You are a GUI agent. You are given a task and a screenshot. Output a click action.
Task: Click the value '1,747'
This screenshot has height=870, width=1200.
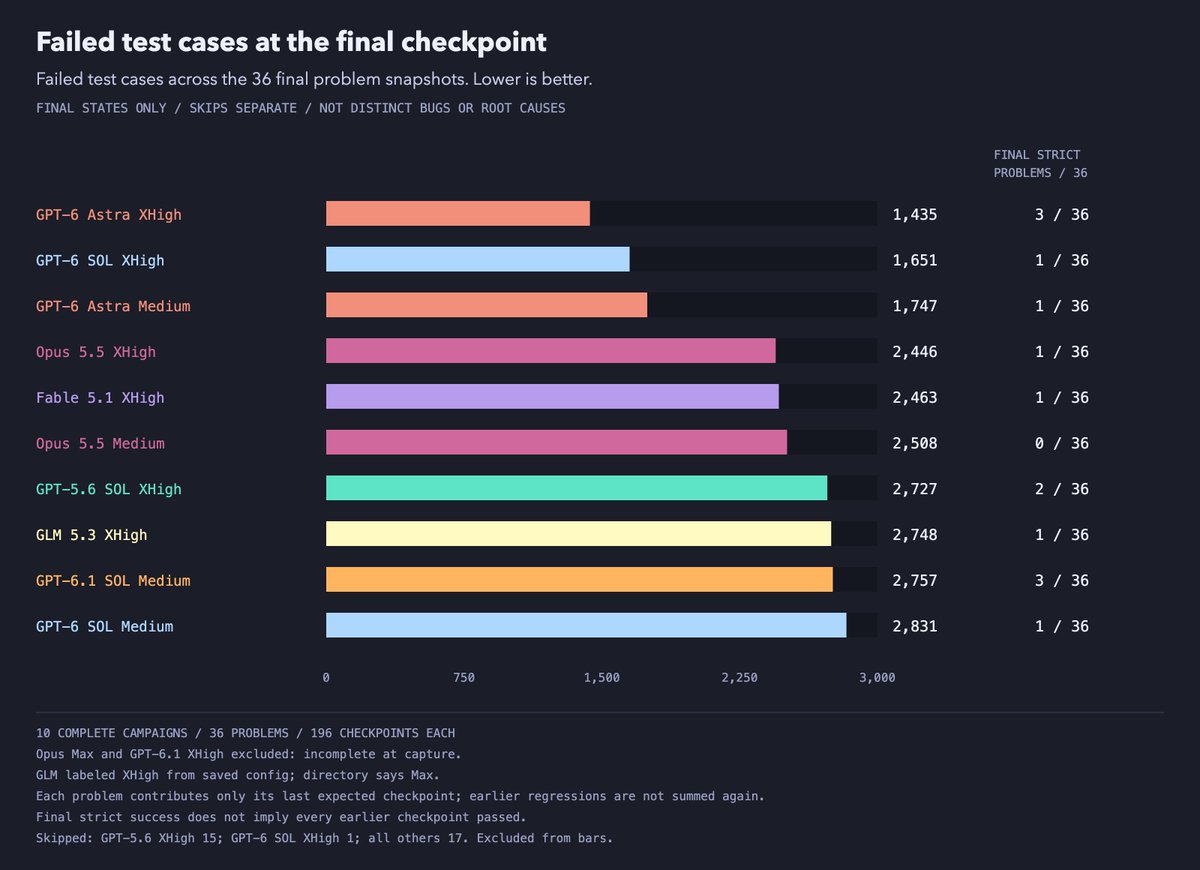pos(915,306)
